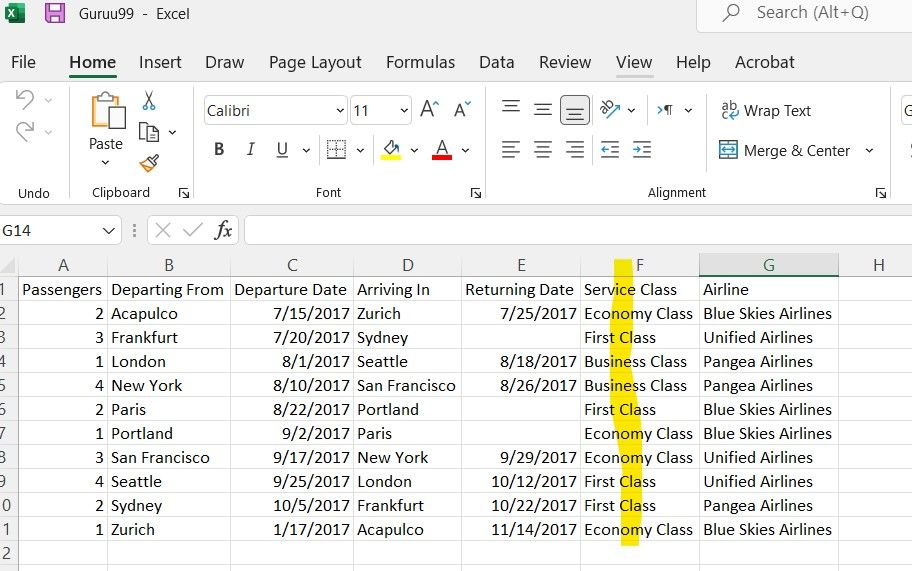Click the Enter checkmark in formula bar

[193, 230]
